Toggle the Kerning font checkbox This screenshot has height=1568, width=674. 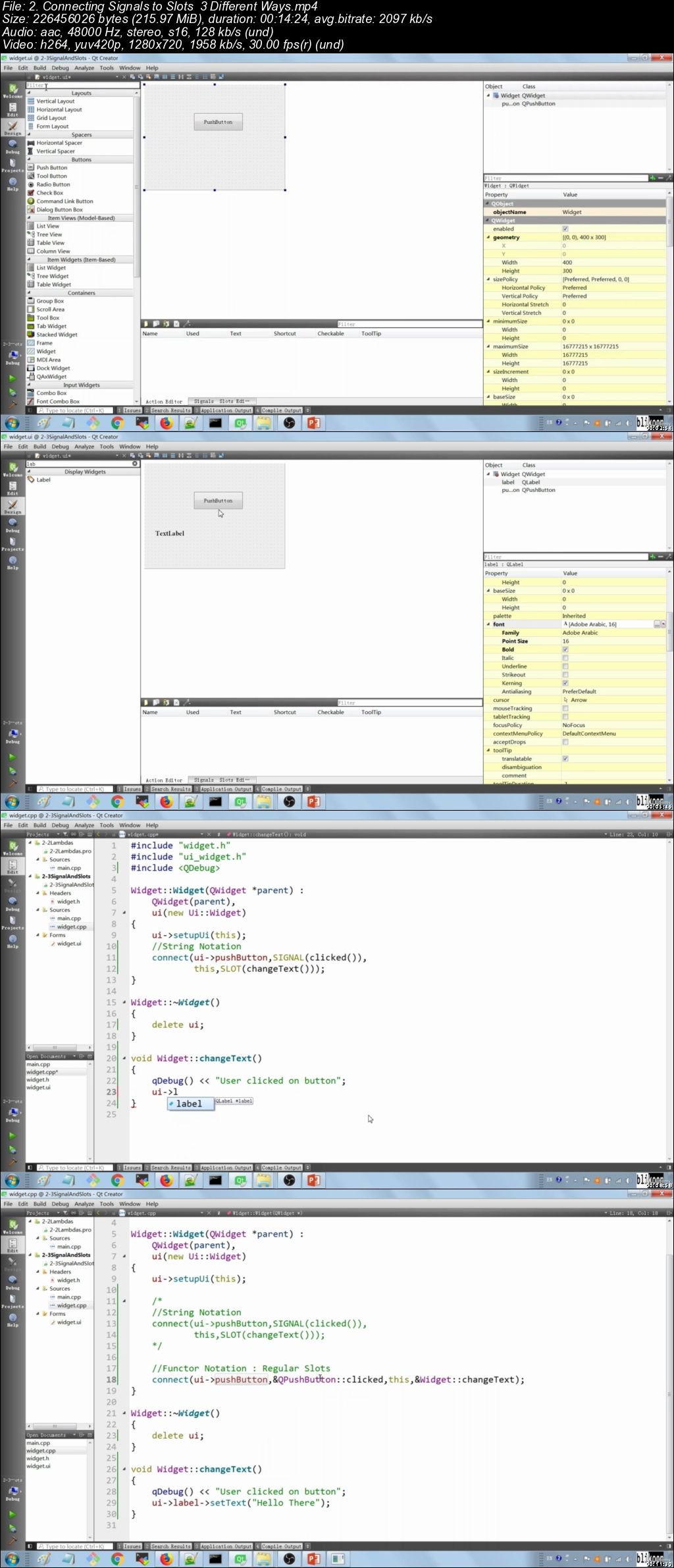pyautogui.click(x=565, y=683)
